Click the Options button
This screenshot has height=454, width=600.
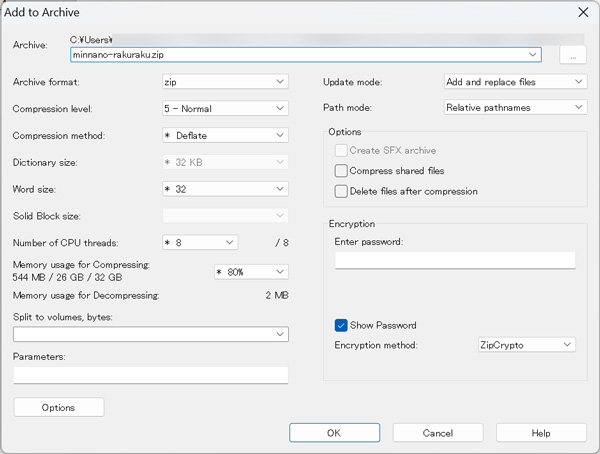point(59,407)
